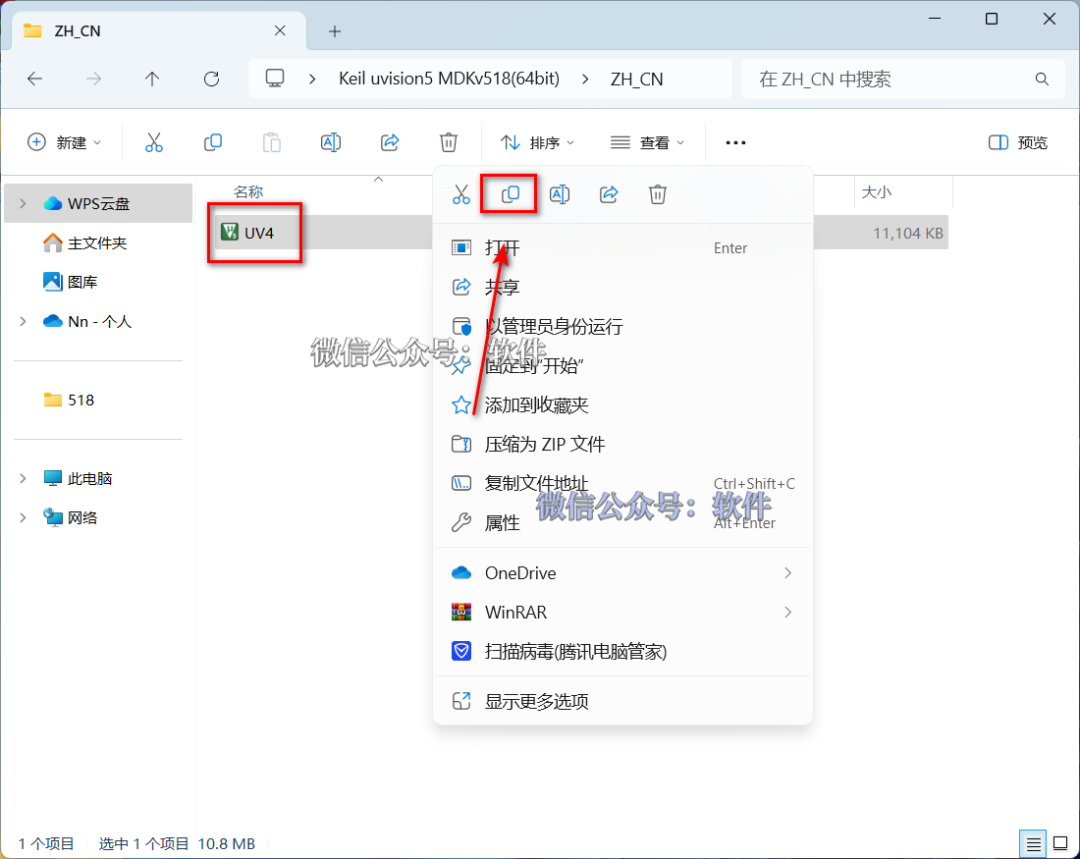Toggle the Preview pane button
Viewport: 1080px width, 859px height.
[x=1018, y=143]
